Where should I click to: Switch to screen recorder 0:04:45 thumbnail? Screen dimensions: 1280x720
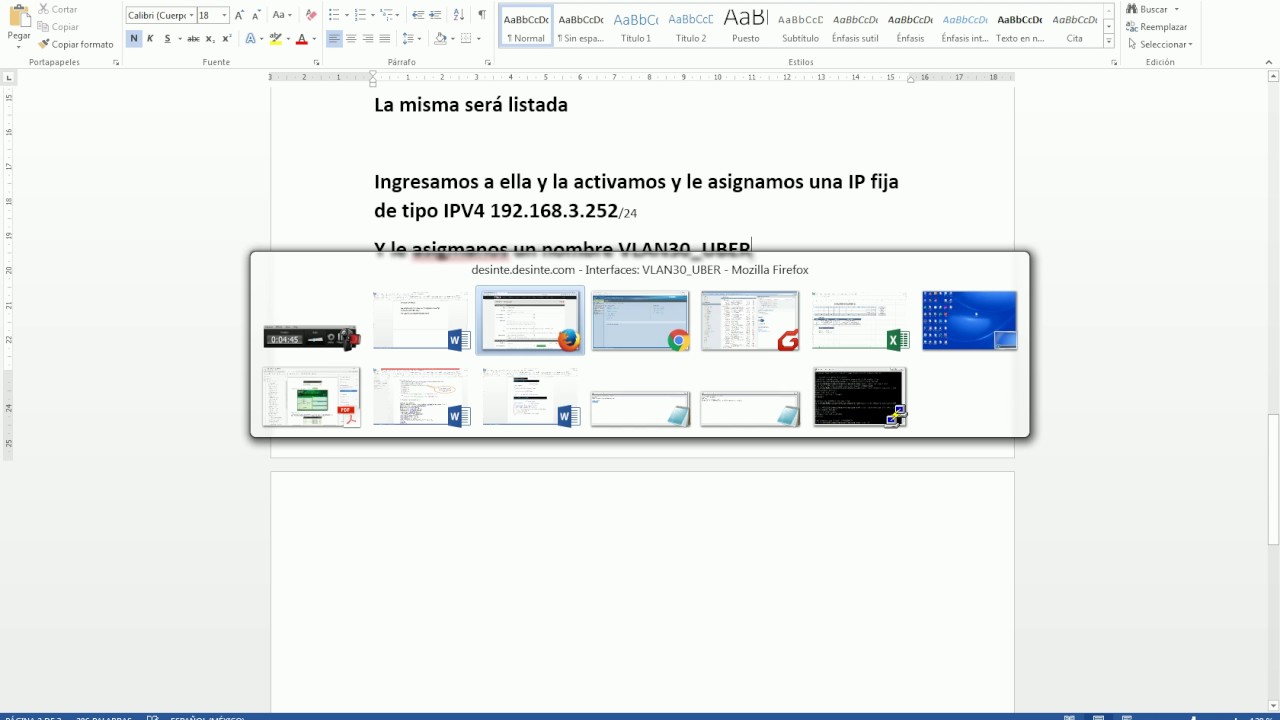coord(311,338)
